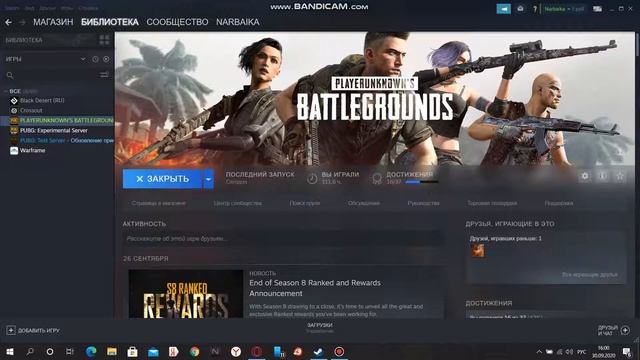640x360 pixels.
Task: Open the Справка menu in the top bar
Action: [x=88, y=8]
